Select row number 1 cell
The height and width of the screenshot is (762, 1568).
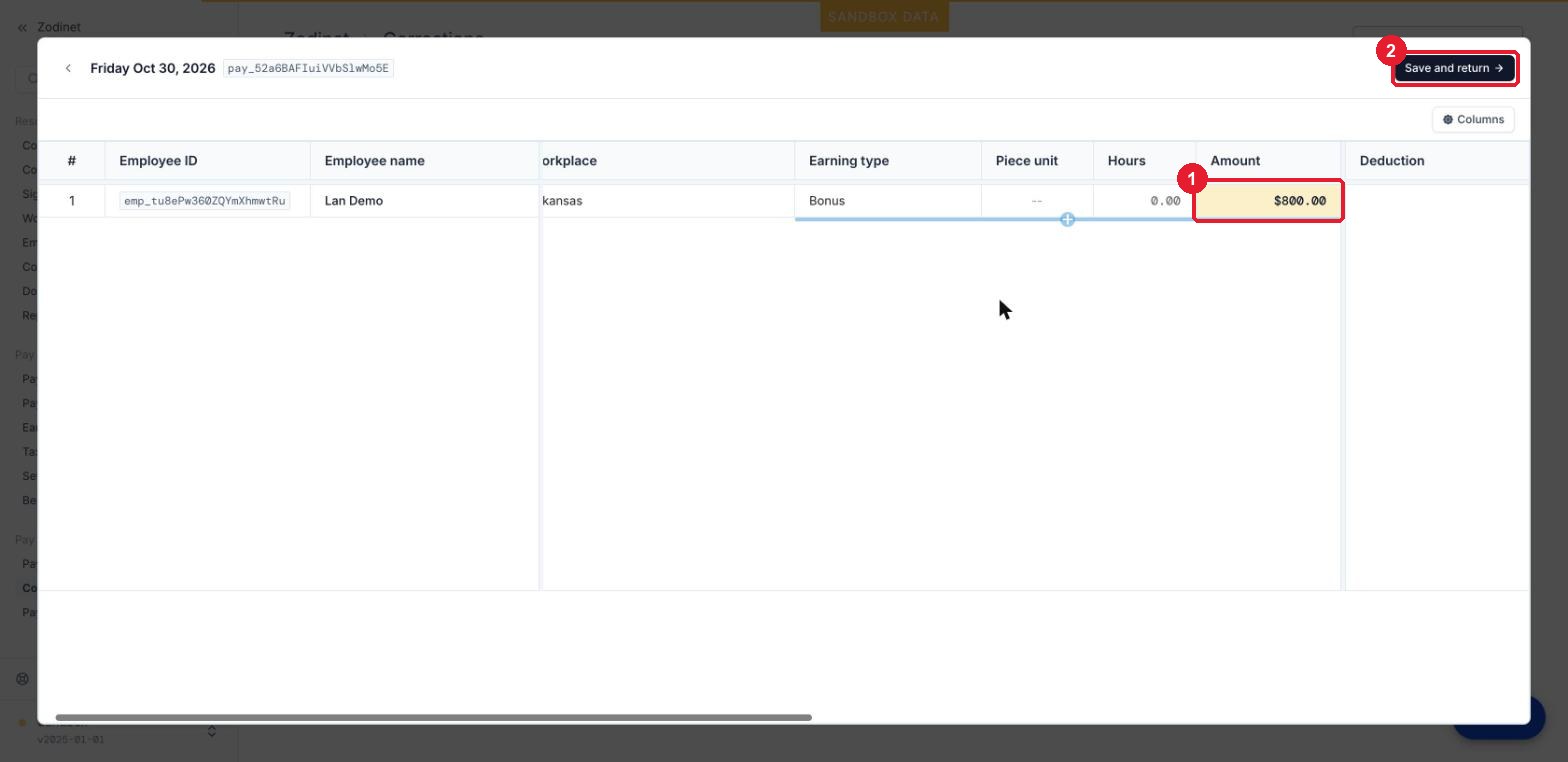click(x=72, y=201)
